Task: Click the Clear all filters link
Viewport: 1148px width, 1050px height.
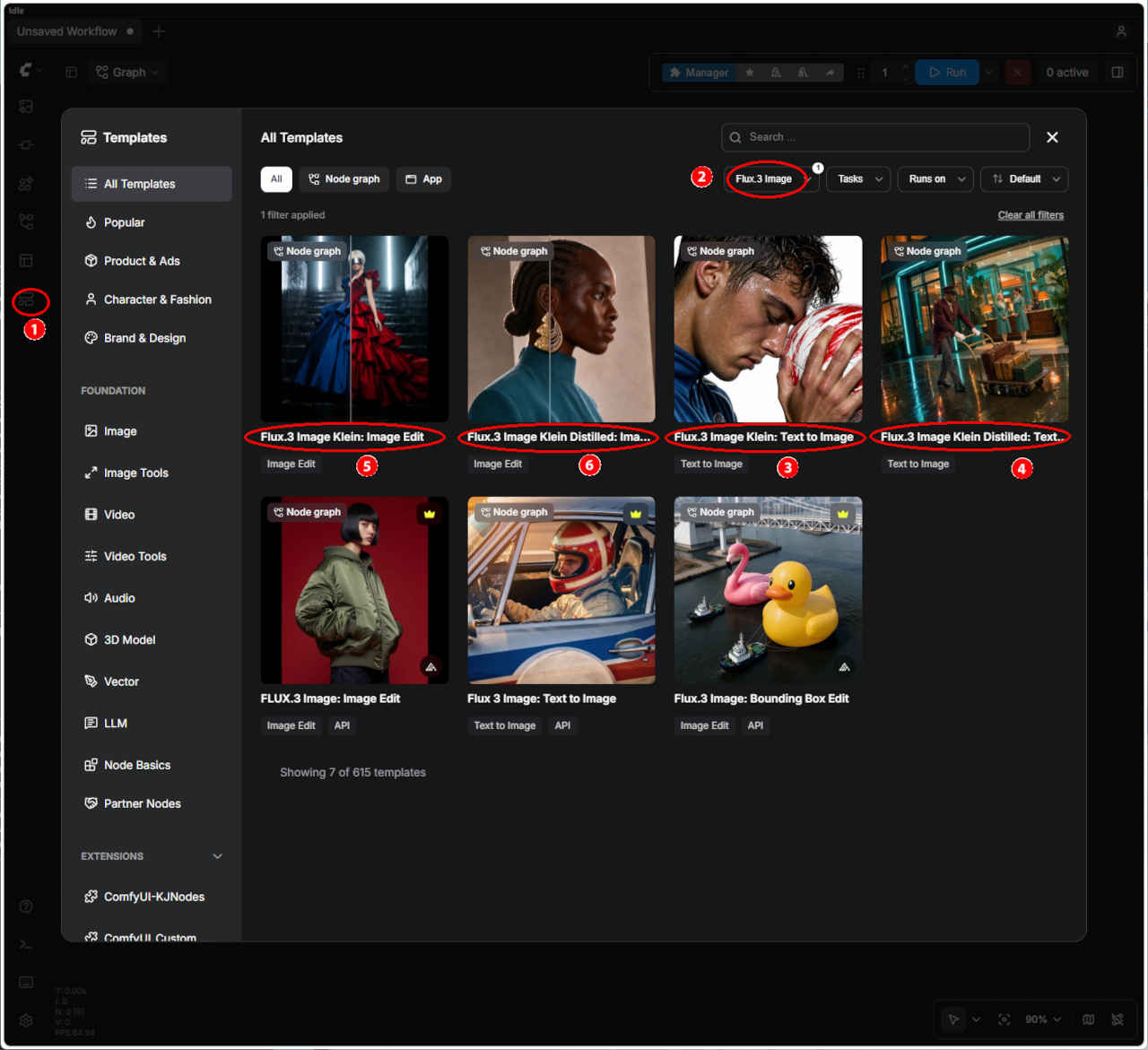Action: pyautogui.click(x=1031, y=215)
